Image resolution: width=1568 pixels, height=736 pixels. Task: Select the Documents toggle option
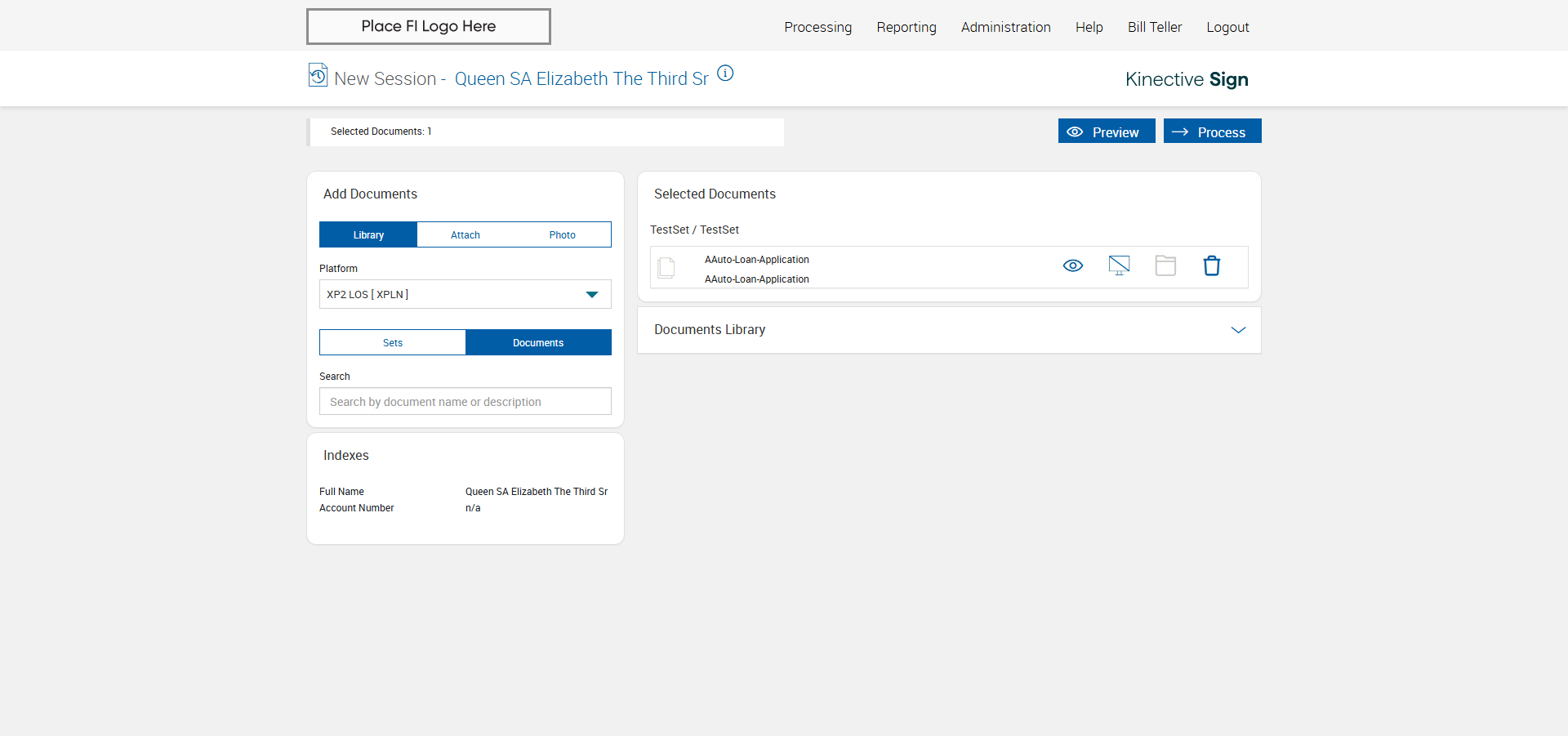click(x=538, y=342)
